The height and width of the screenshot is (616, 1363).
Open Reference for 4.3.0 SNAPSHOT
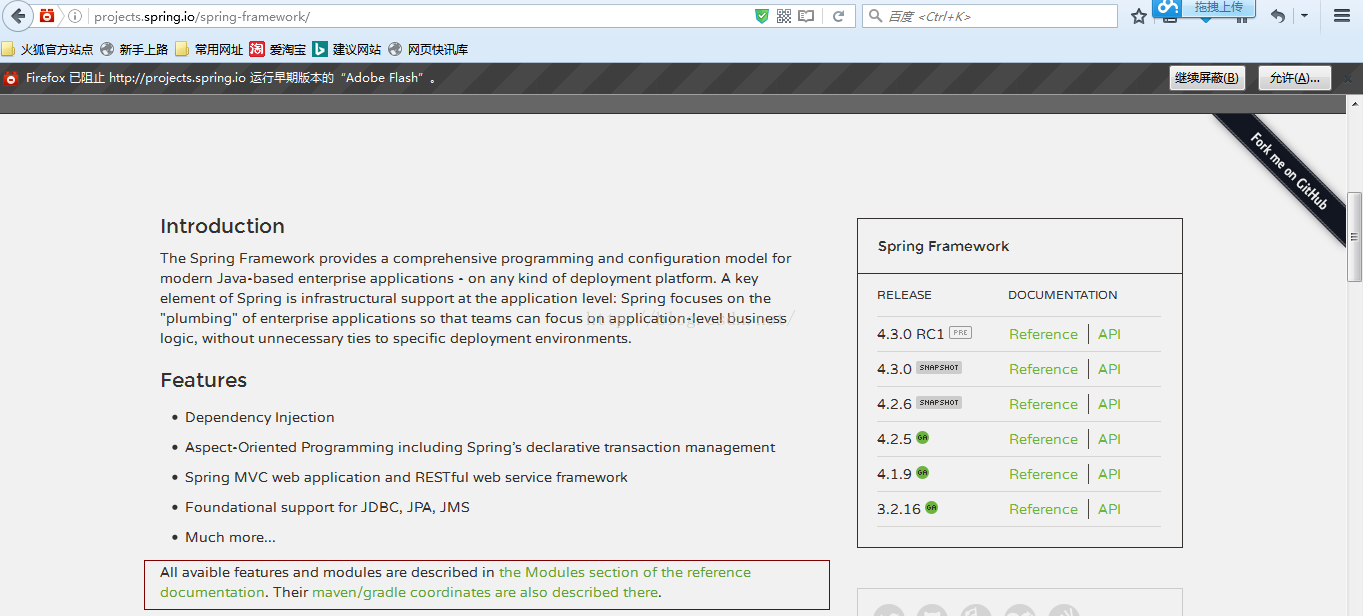tap(1043, 369)
